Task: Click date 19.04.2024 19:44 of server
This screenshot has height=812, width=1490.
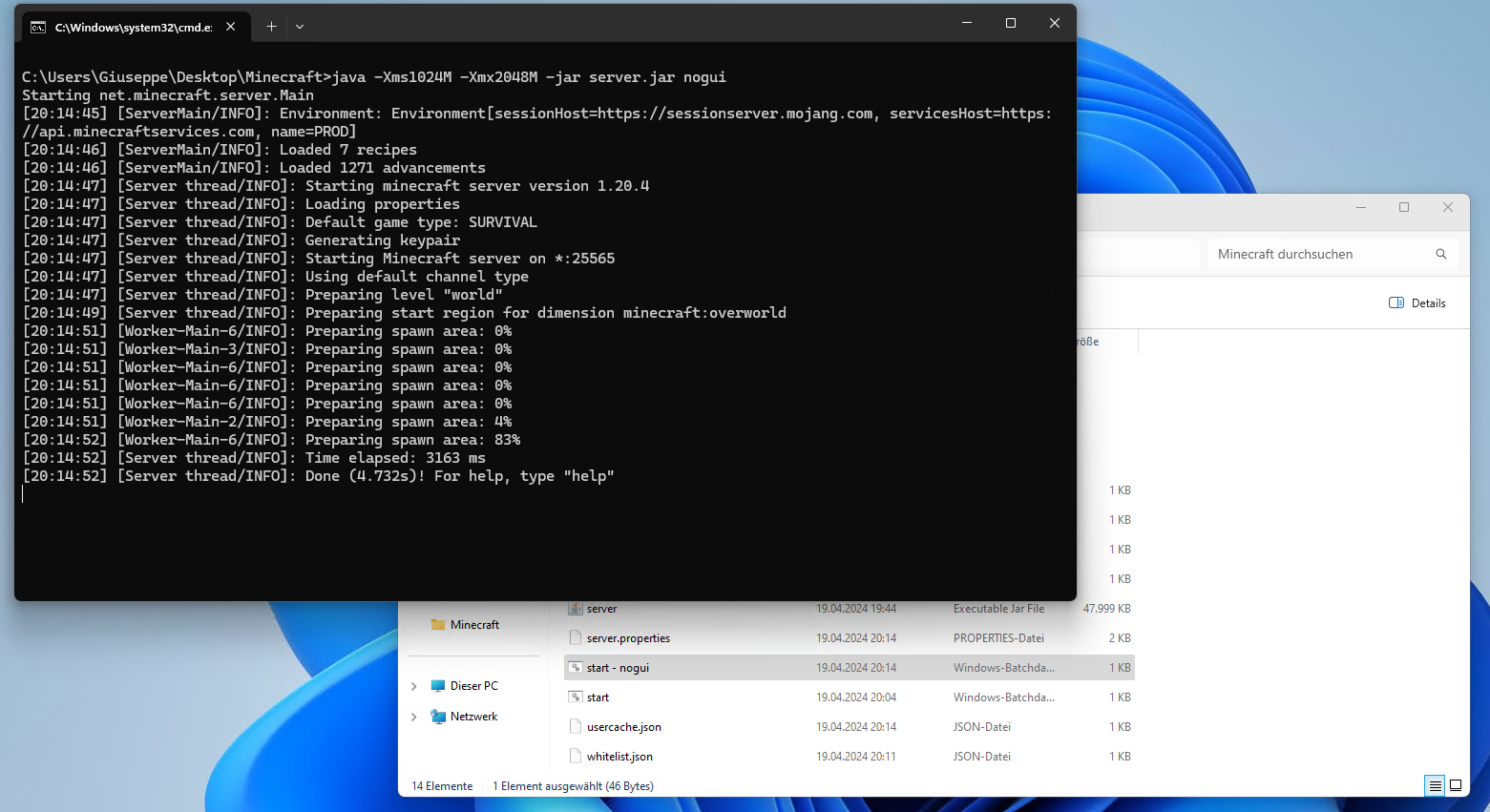Action: pos(856,609)
